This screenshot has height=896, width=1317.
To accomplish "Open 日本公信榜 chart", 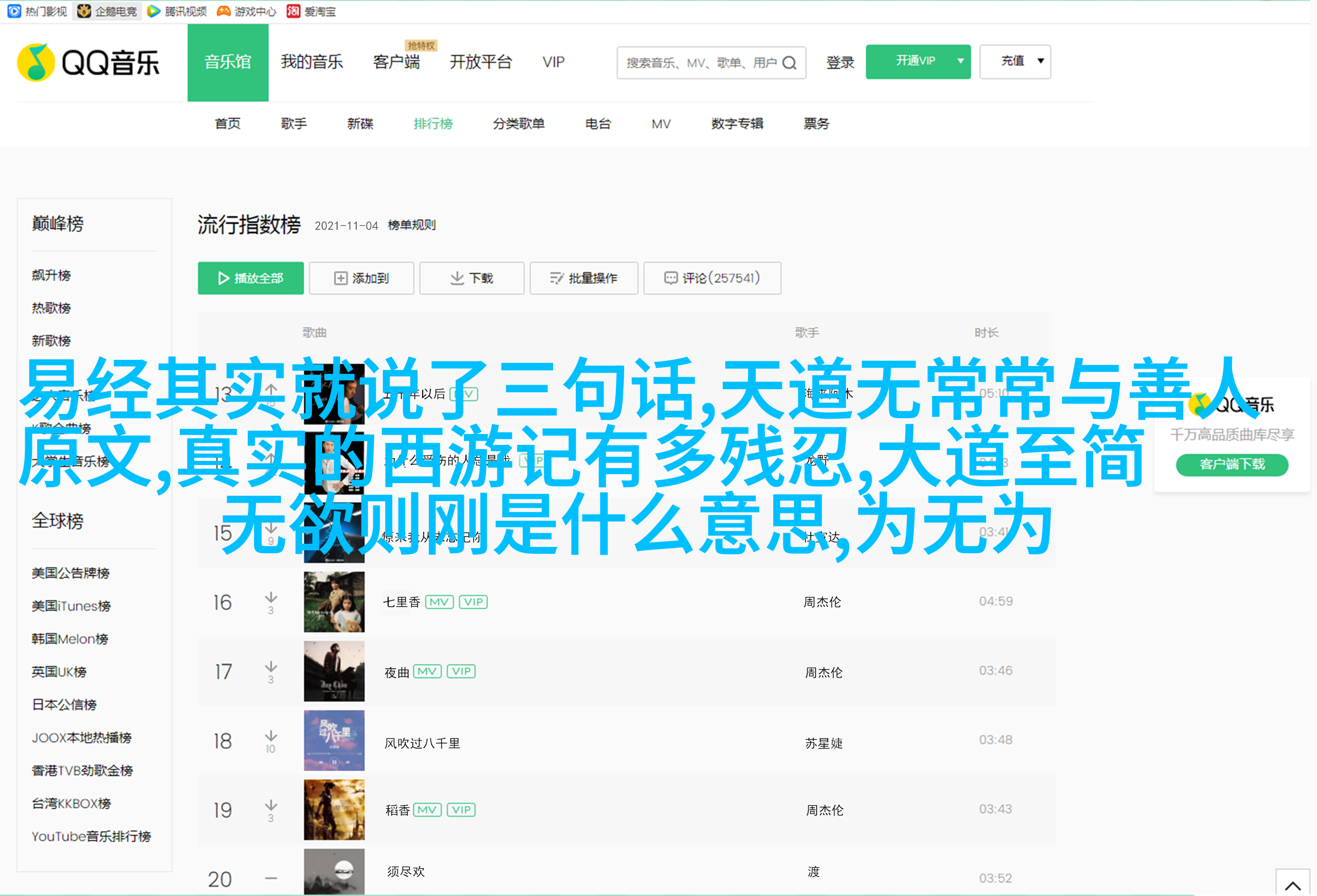I will coord(64,704).
